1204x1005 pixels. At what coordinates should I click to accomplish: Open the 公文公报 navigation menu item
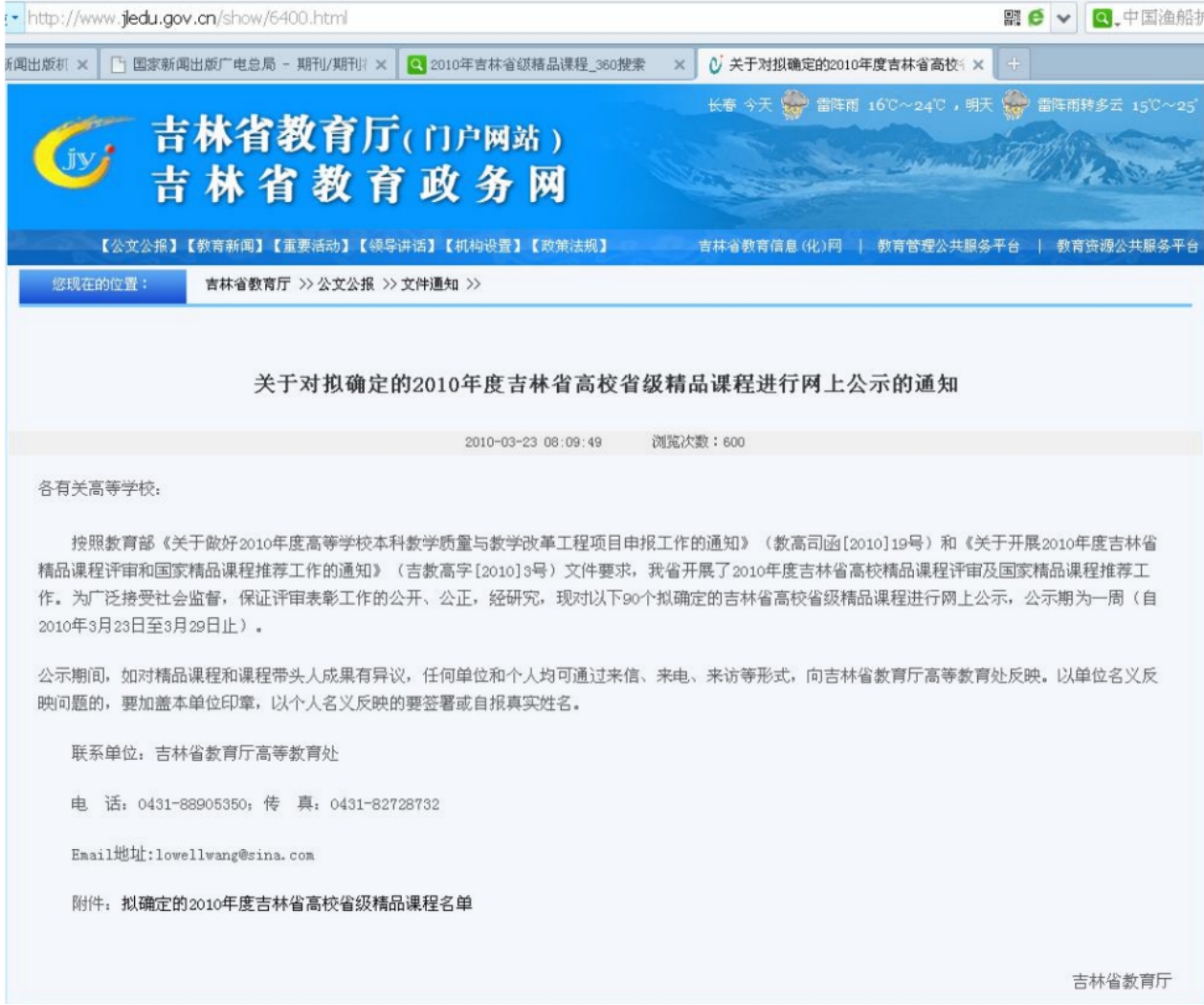tap(139, 246)
